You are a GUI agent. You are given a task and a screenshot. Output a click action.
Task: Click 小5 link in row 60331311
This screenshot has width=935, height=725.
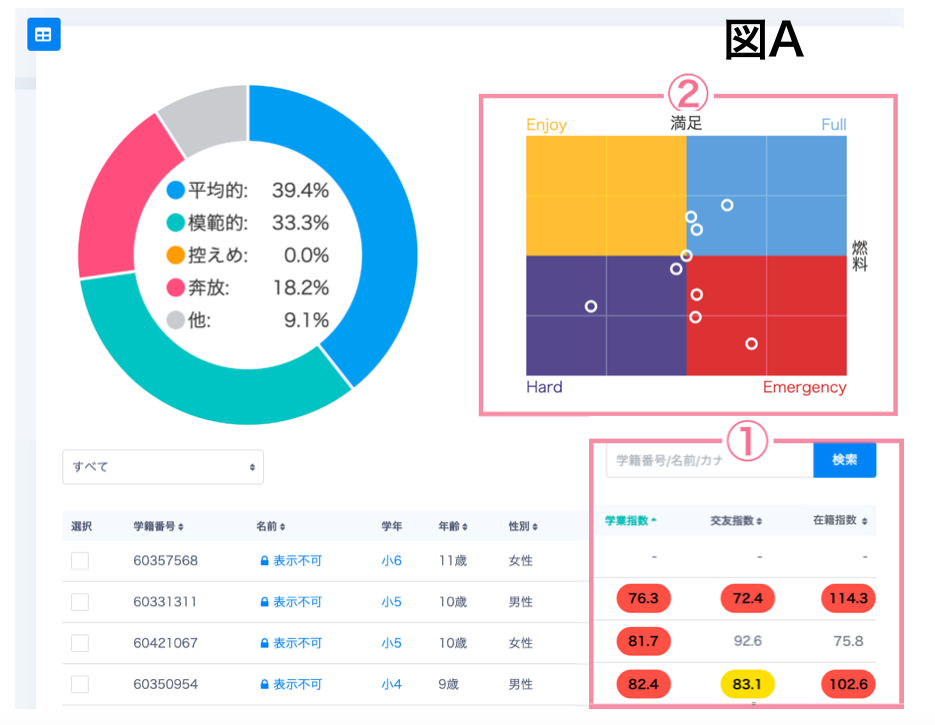click(x=391, y=602)
